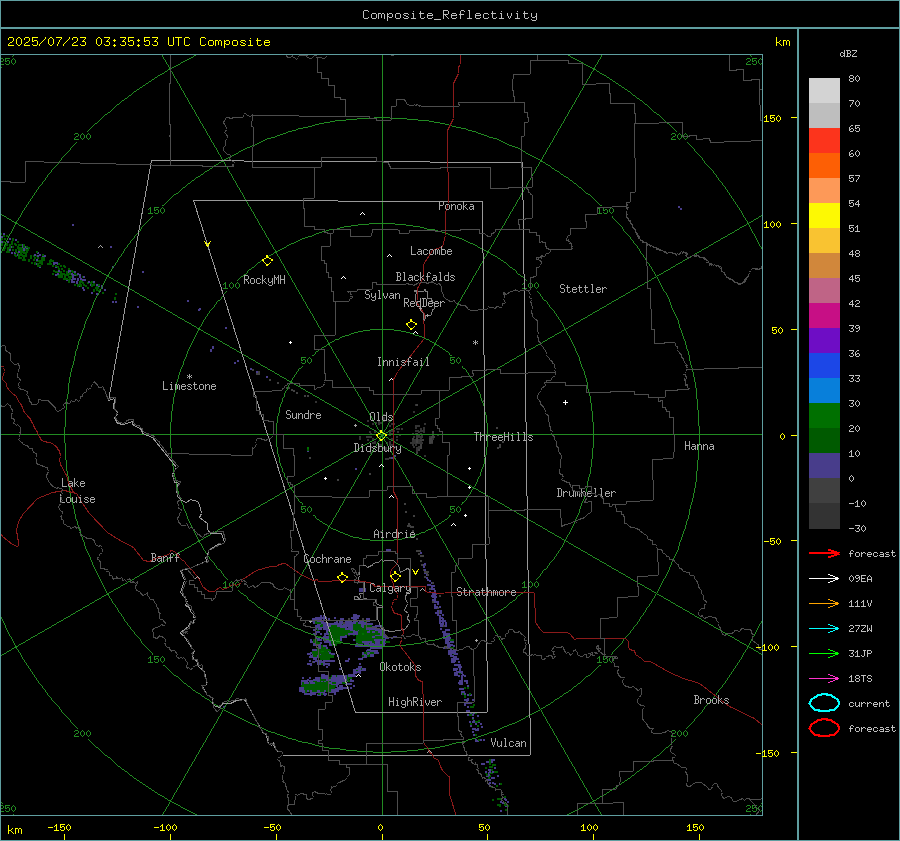
Task: Click the asterisk marker above Limestone
Action: [x=189, y=377]
